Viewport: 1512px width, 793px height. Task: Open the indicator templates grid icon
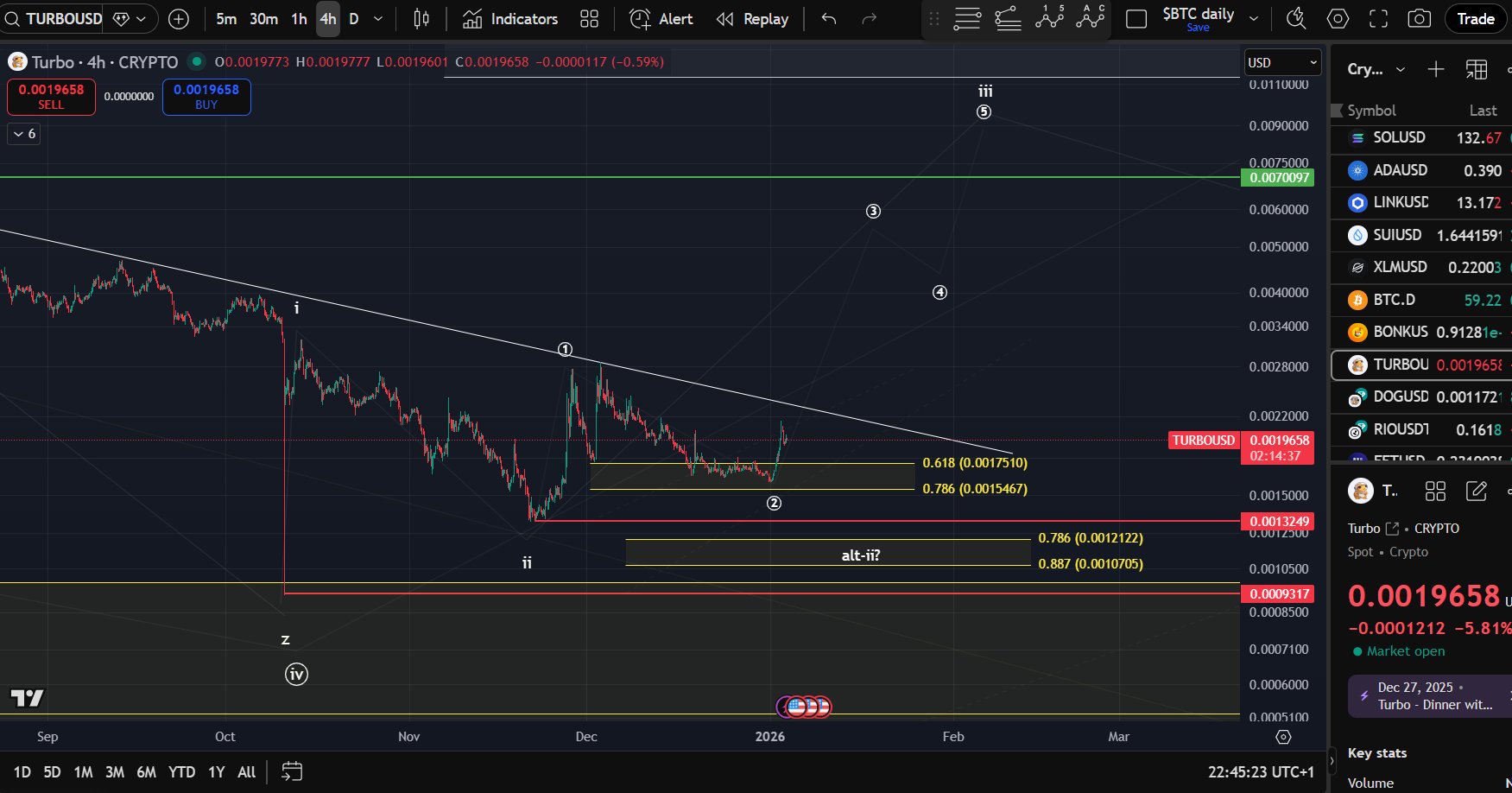click(x=589, y=19)
